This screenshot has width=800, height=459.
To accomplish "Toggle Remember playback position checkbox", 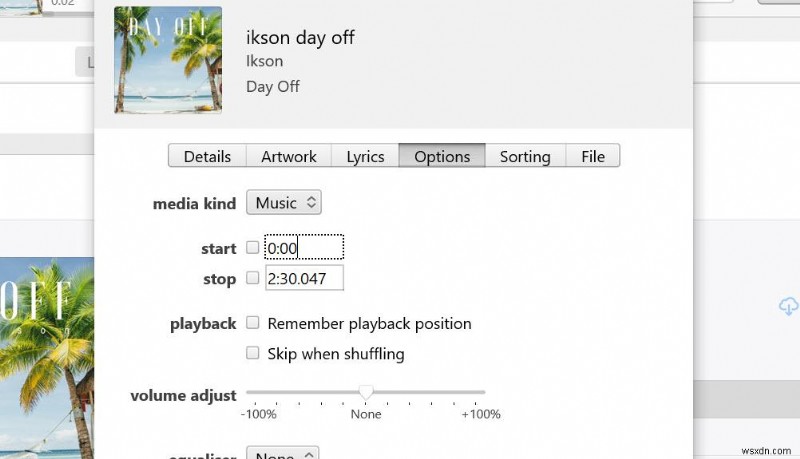I will coord(253,323).
